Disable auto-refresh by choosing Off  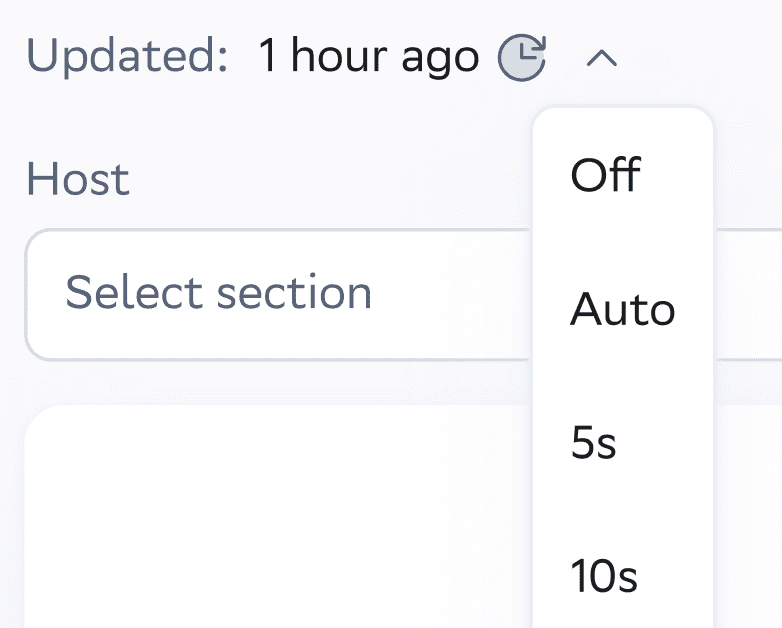605,176
